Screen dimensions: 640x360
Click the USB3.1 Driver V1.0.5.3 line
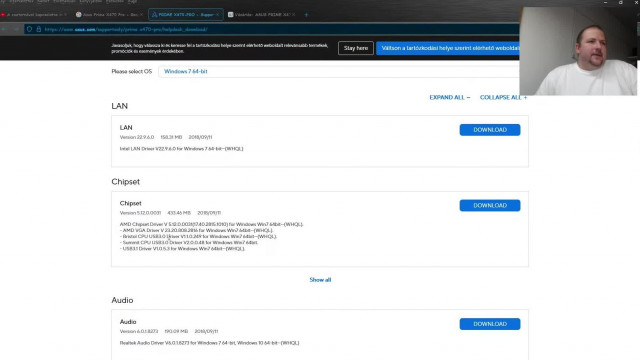tap(182, 249)
